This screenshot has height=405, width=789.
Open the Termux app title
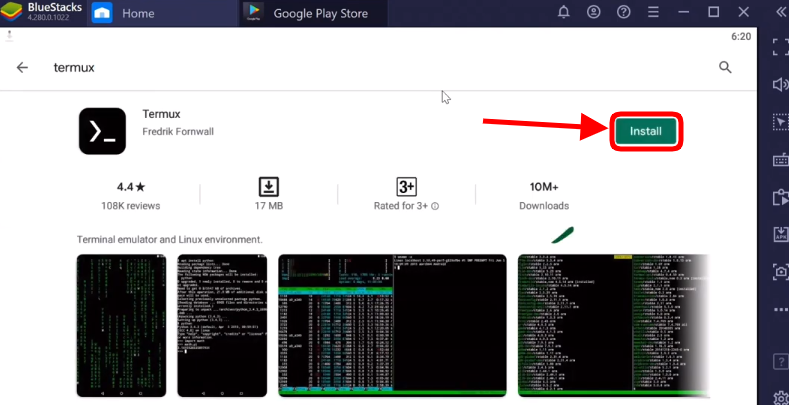coord(161,114)
